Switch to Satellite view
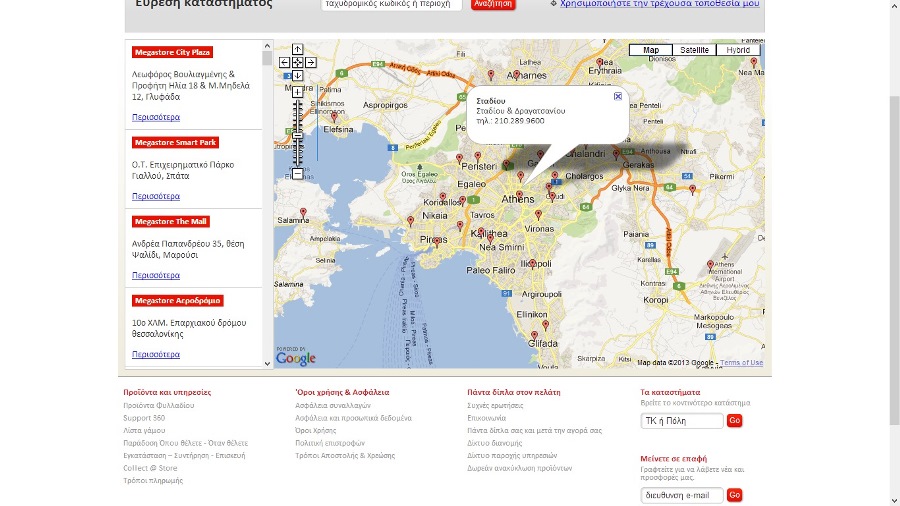 (x=695, y=50)
